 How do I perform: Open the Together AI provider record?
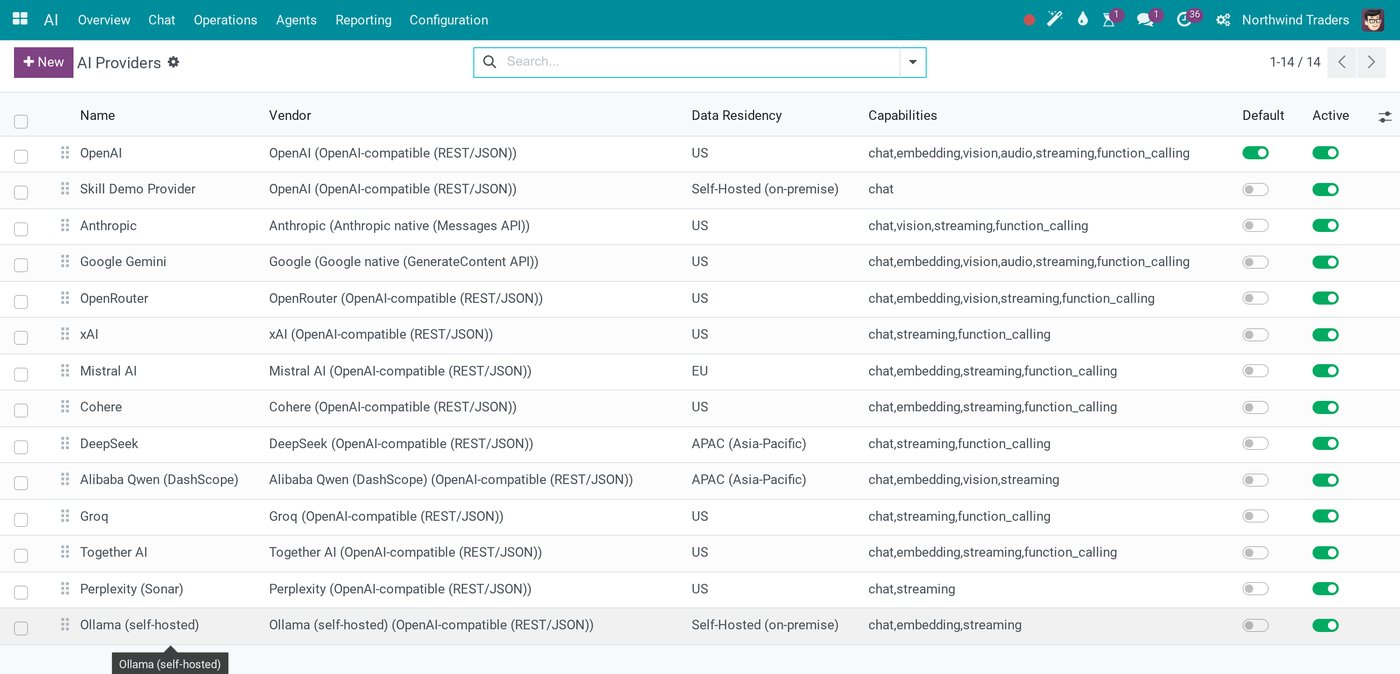coord(113,552)
